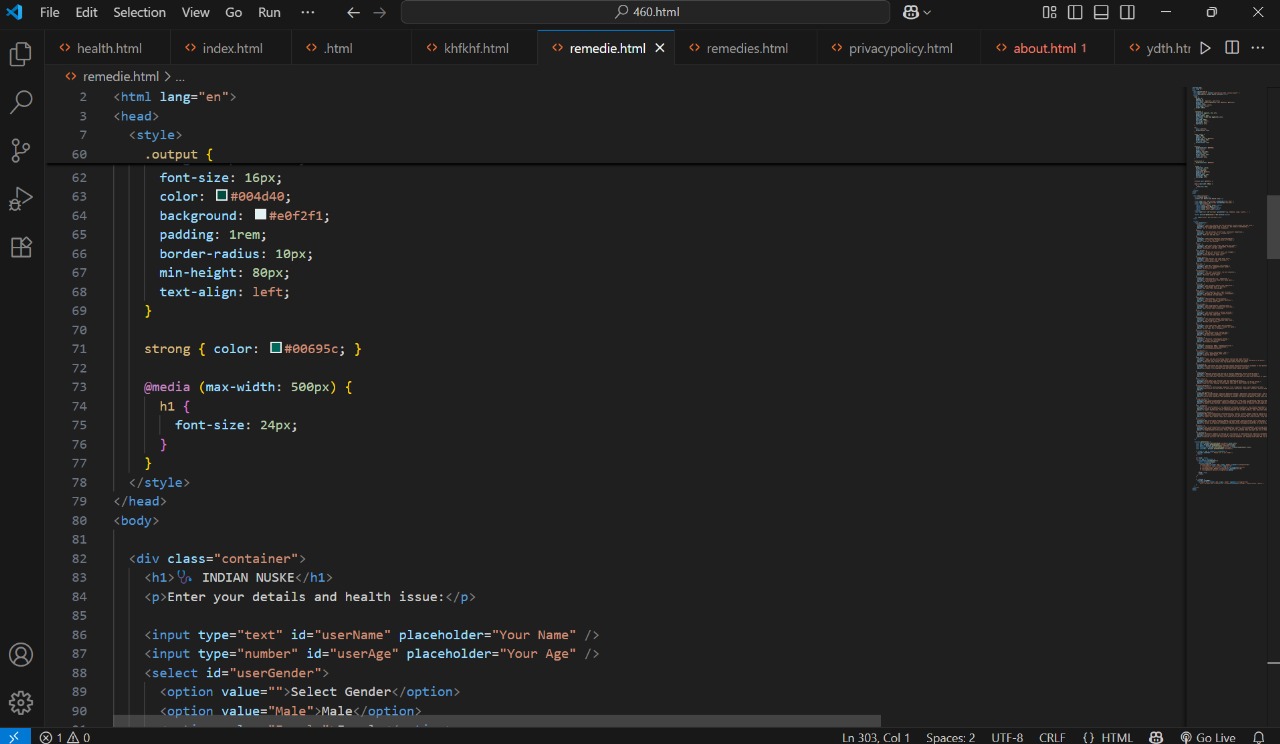Open the Accounts icon in activity bar
Screen dimensions: 1280x744
(x=21, y=655)
